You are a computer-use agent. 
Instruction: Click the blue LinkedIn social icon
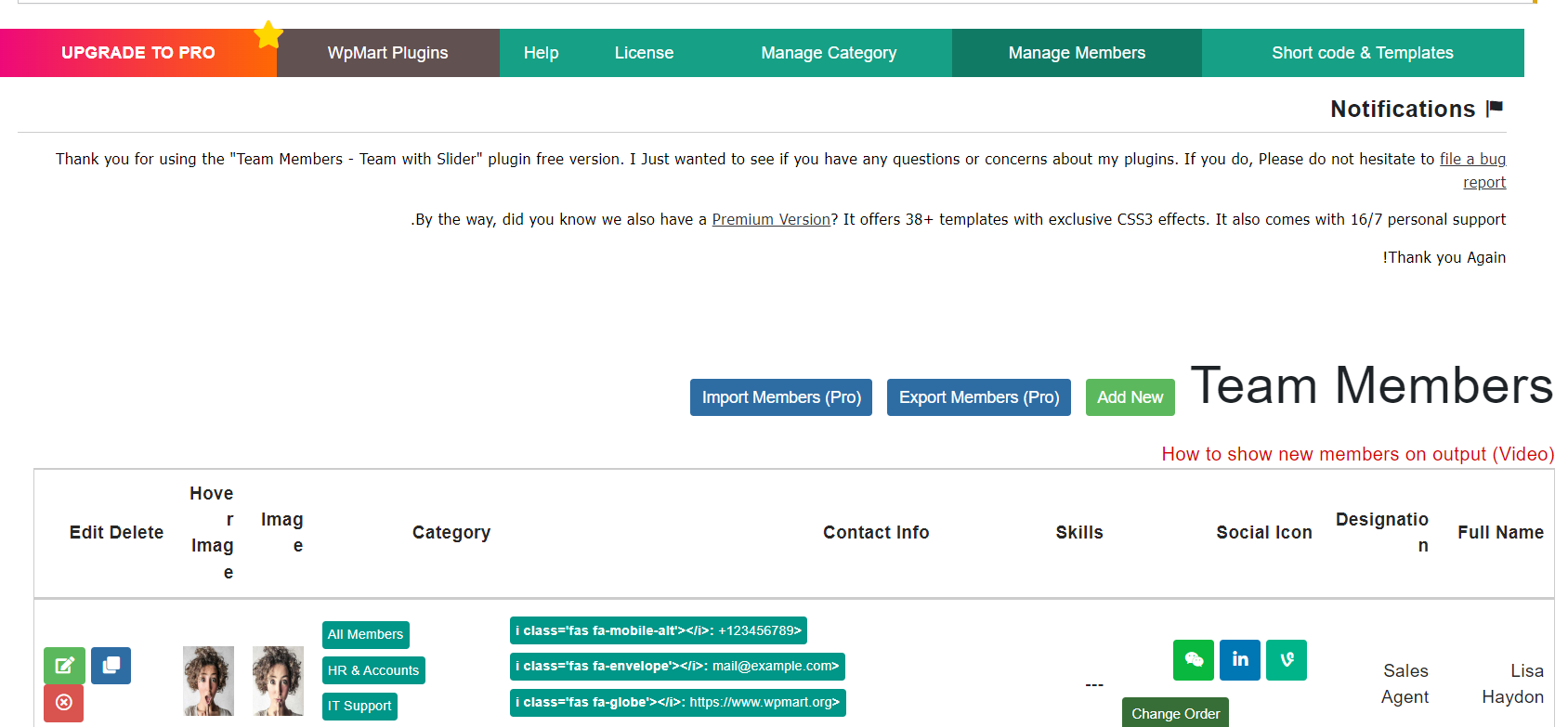click(1240, 660)
